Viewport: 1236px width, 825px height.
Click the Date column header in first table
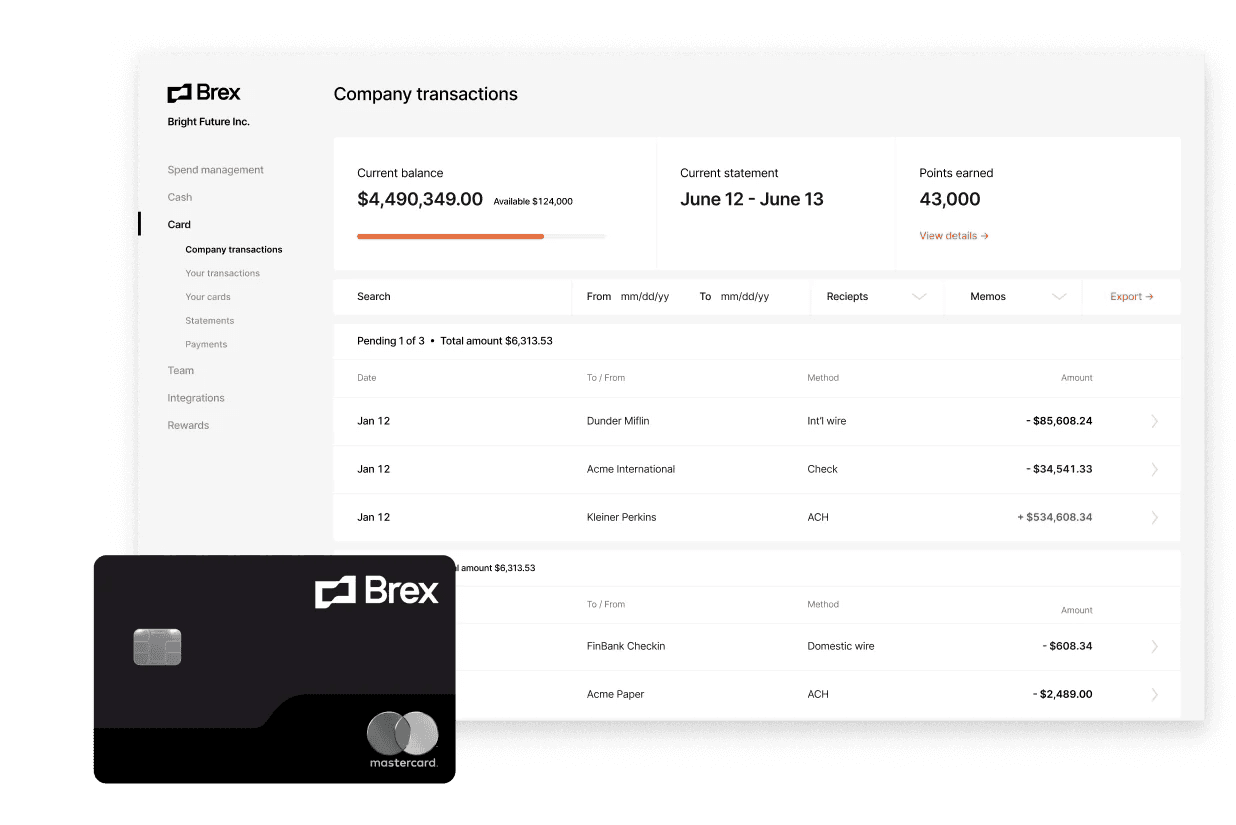tap(367, 378)
